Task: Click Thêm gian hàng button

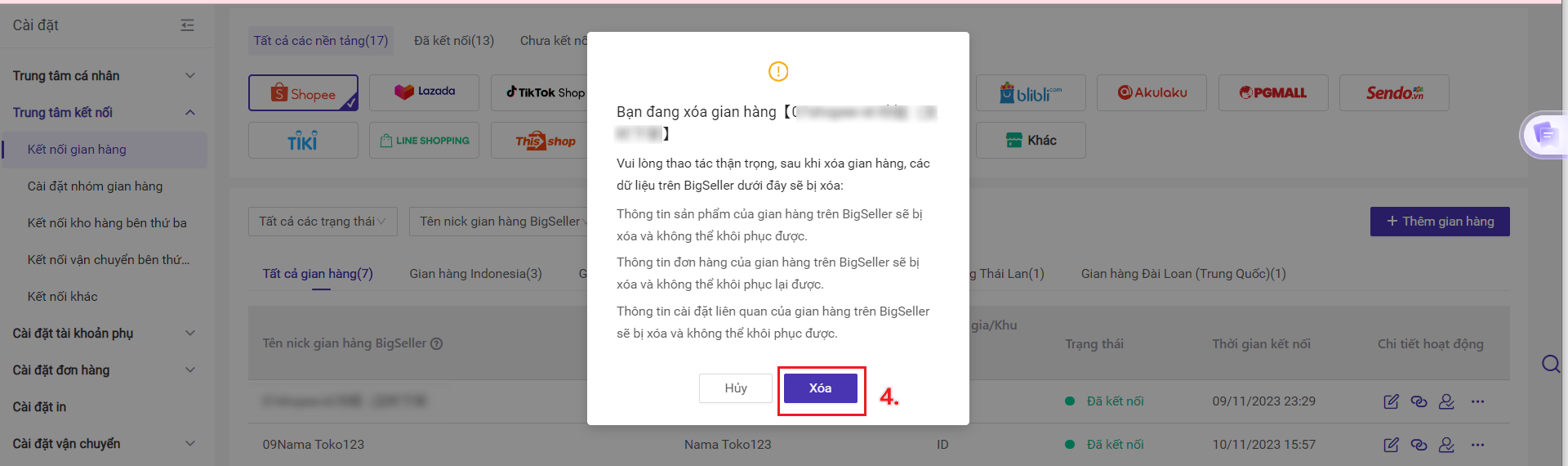Action: point(1440,222)
